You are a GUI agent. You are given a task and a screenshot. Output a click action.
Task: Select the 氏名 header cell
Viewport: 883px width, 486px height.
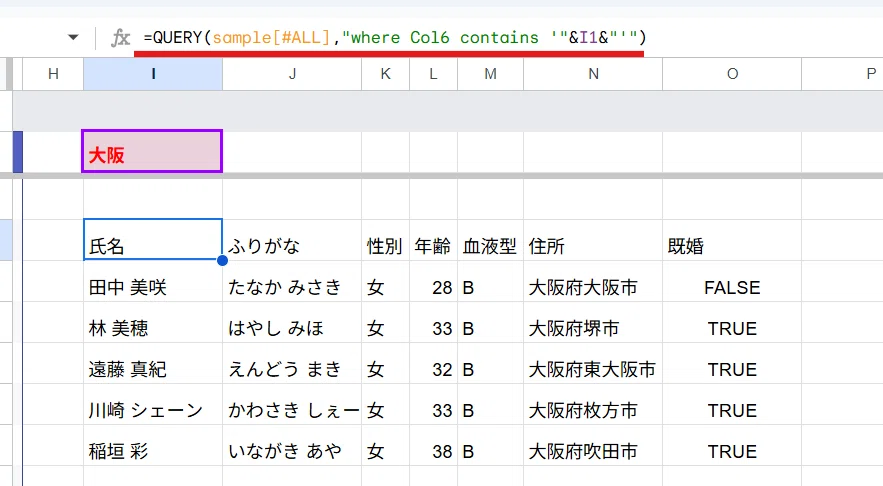pos(153,240)
